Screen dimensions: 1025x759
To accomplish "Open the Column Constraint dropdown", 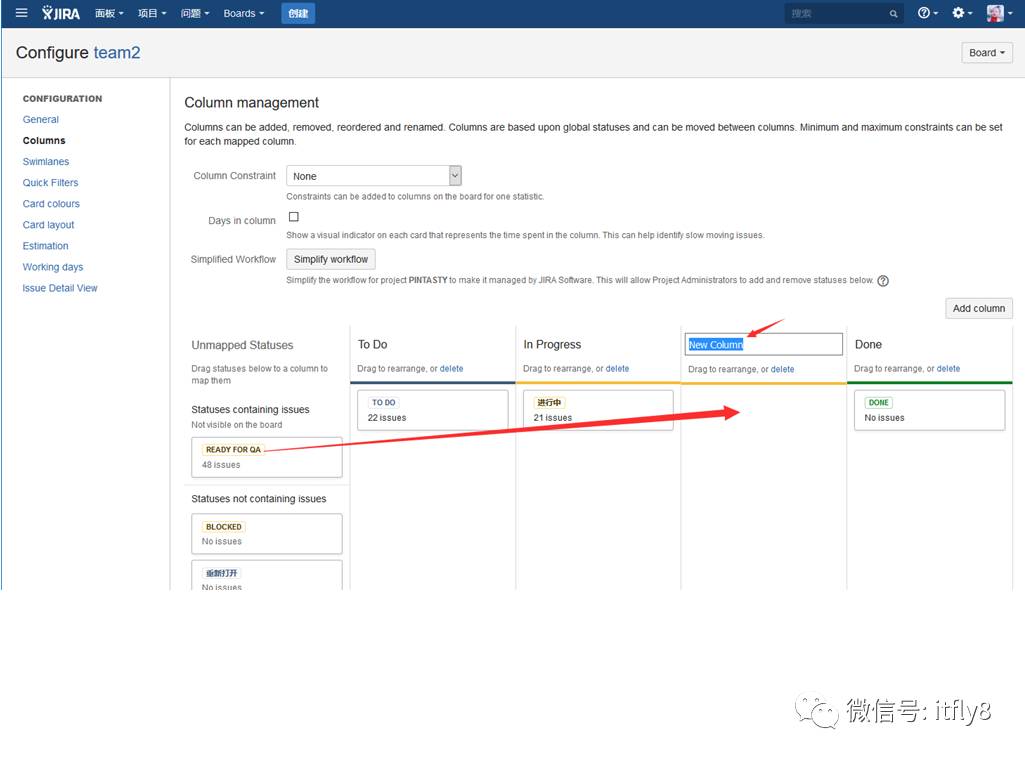I will [x=374, y=176].
